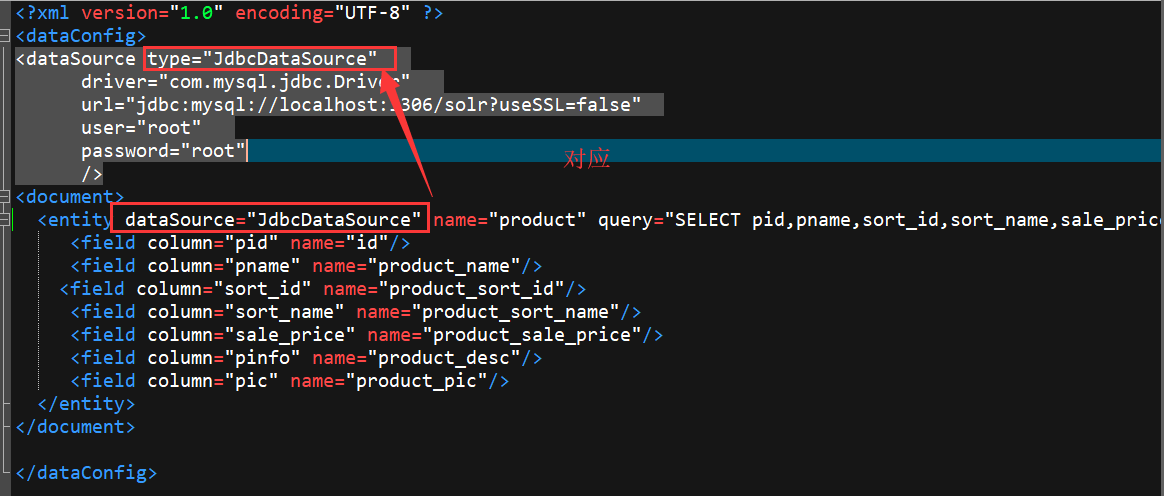The image size is (1164, 496).
Task: Click the highlighted type="JdbcDataSource" attribute
Action: (262, 59)
